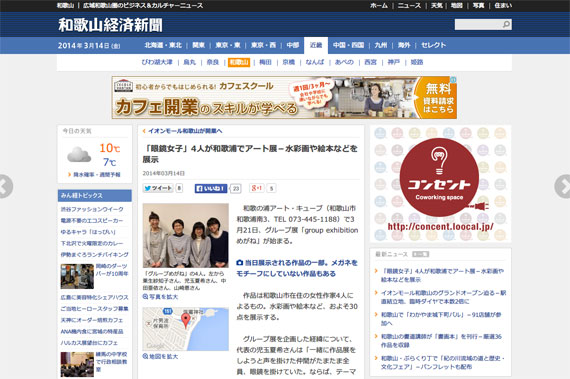
Task: Click the 降水確率・週間予報 weather link
Action: coord(97,175)
